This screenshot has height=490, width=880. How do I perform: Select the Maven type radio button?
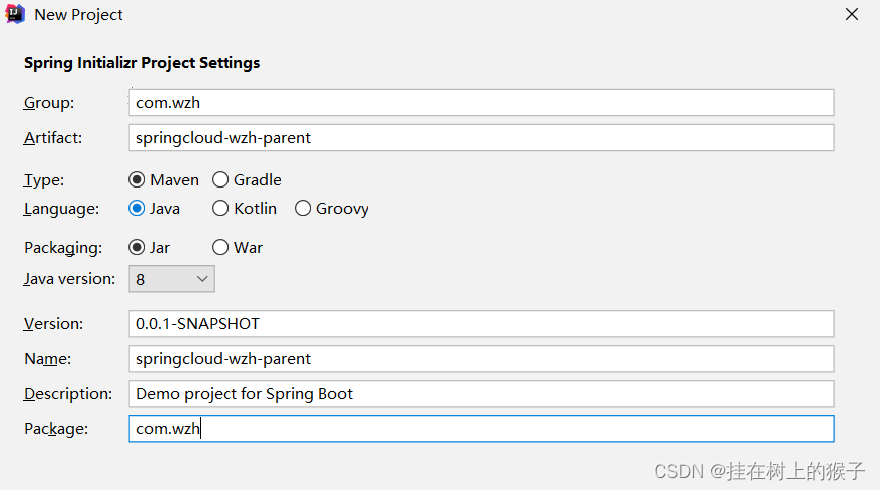136,180
